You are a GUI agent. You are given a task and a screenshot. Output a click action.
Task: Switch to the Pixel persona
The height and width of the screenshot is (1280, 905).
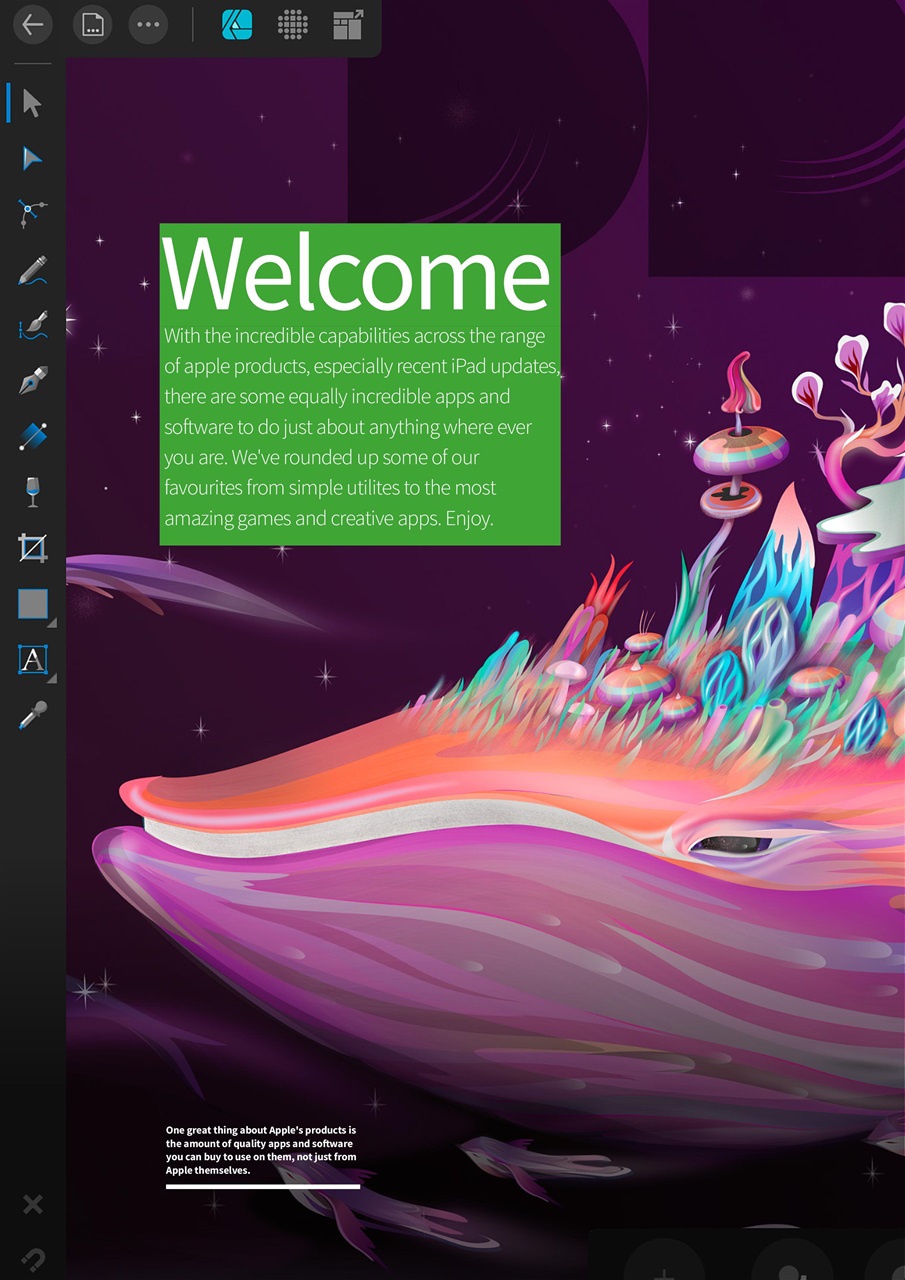point(293,25)
